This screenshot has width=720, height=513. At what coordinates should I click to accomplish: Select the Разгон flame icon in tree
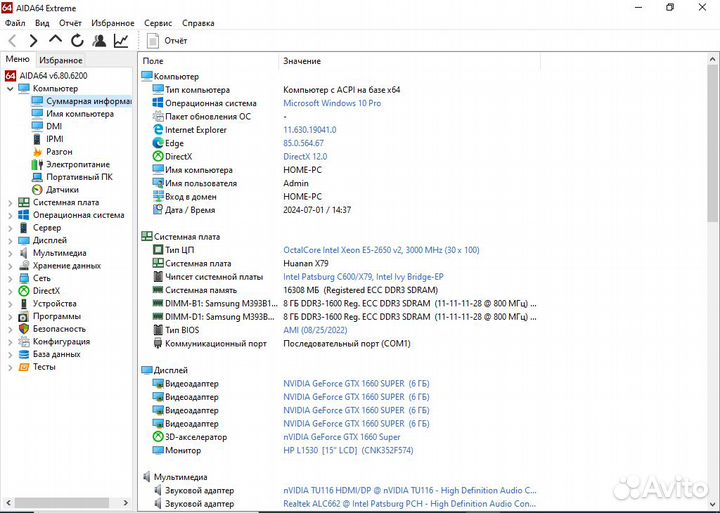click(x=38, y=152)
